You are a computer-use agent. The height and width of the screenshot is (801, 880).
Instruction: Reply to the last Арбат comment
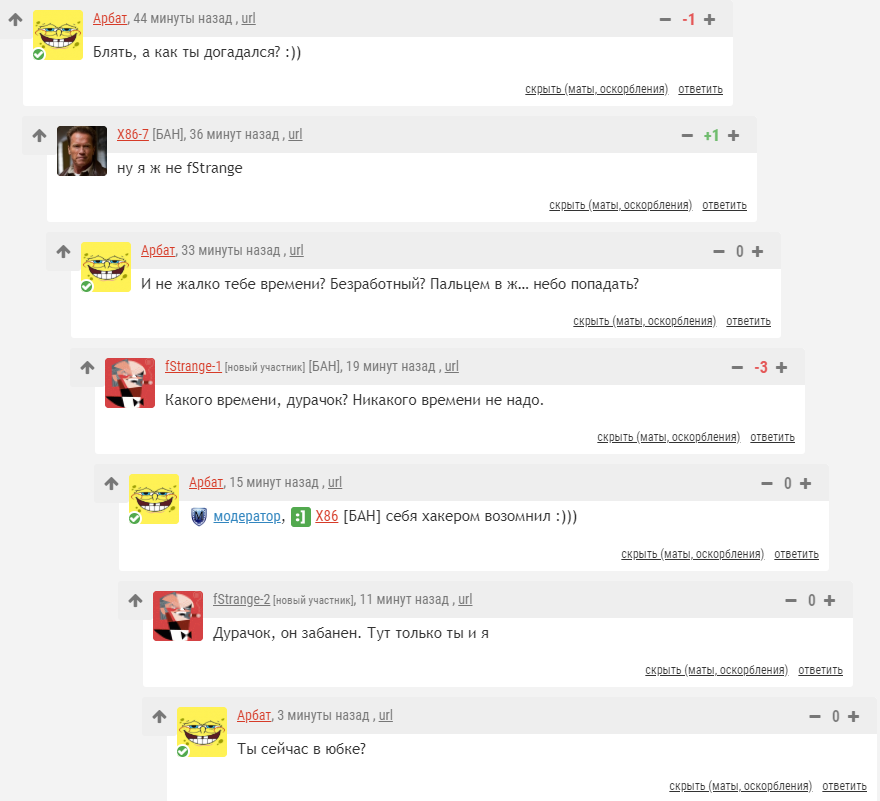[844, 786]
